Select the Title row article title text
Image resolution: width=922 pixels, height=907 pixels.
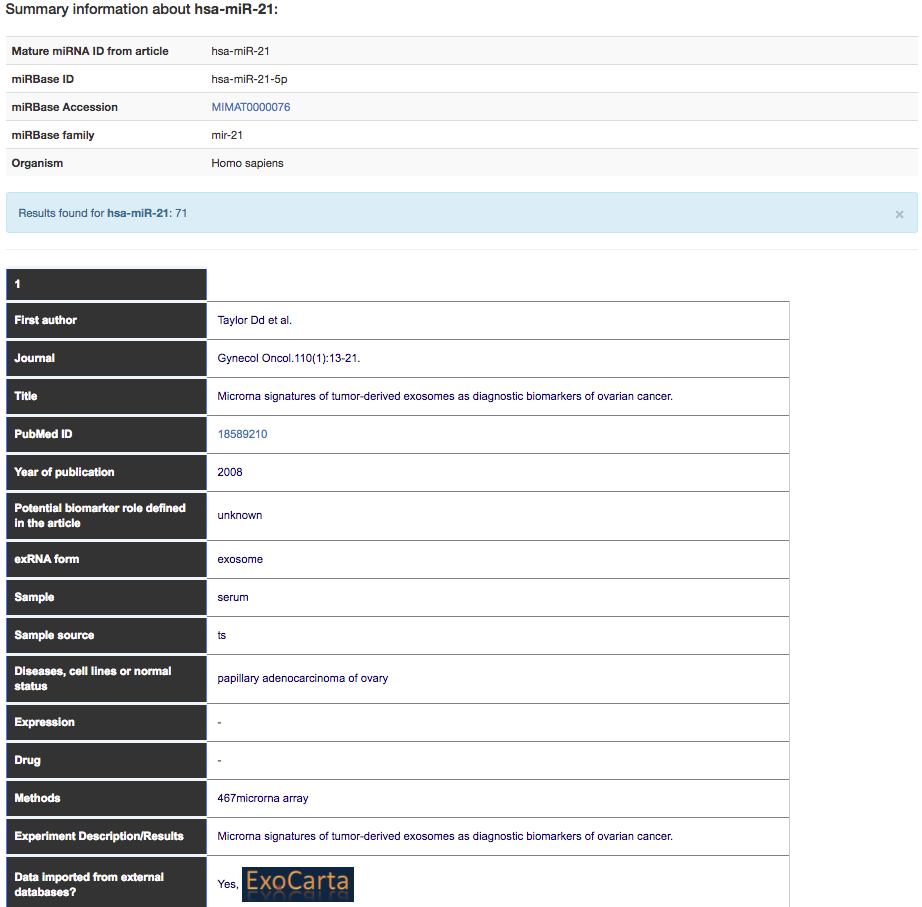[x=445, y=396]
